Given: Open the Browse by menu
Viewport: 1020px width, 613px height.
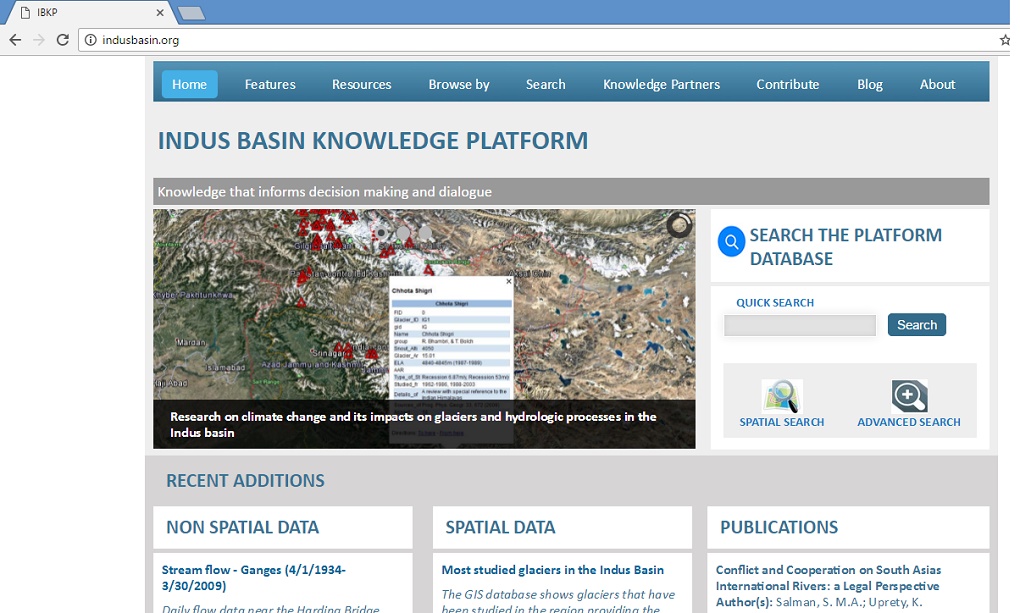Looking at the screenshot, I should [459, 84].
